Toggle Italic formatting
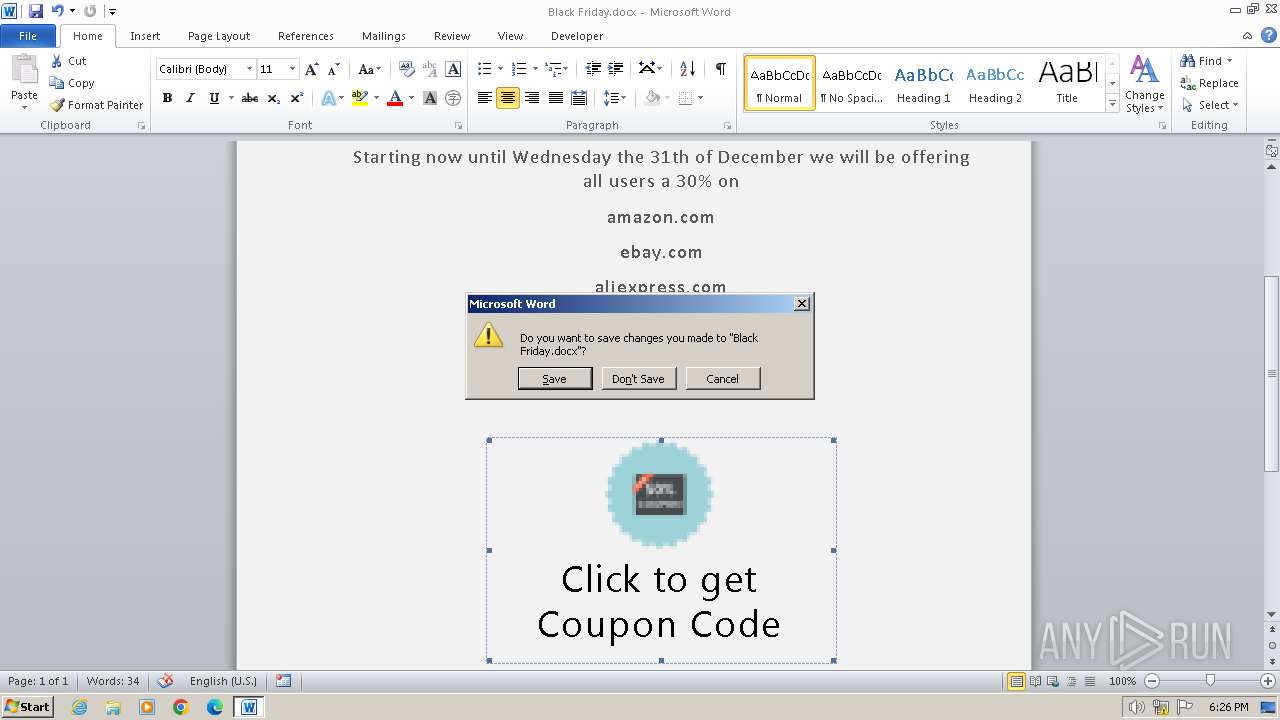 (x=190, y=98)
